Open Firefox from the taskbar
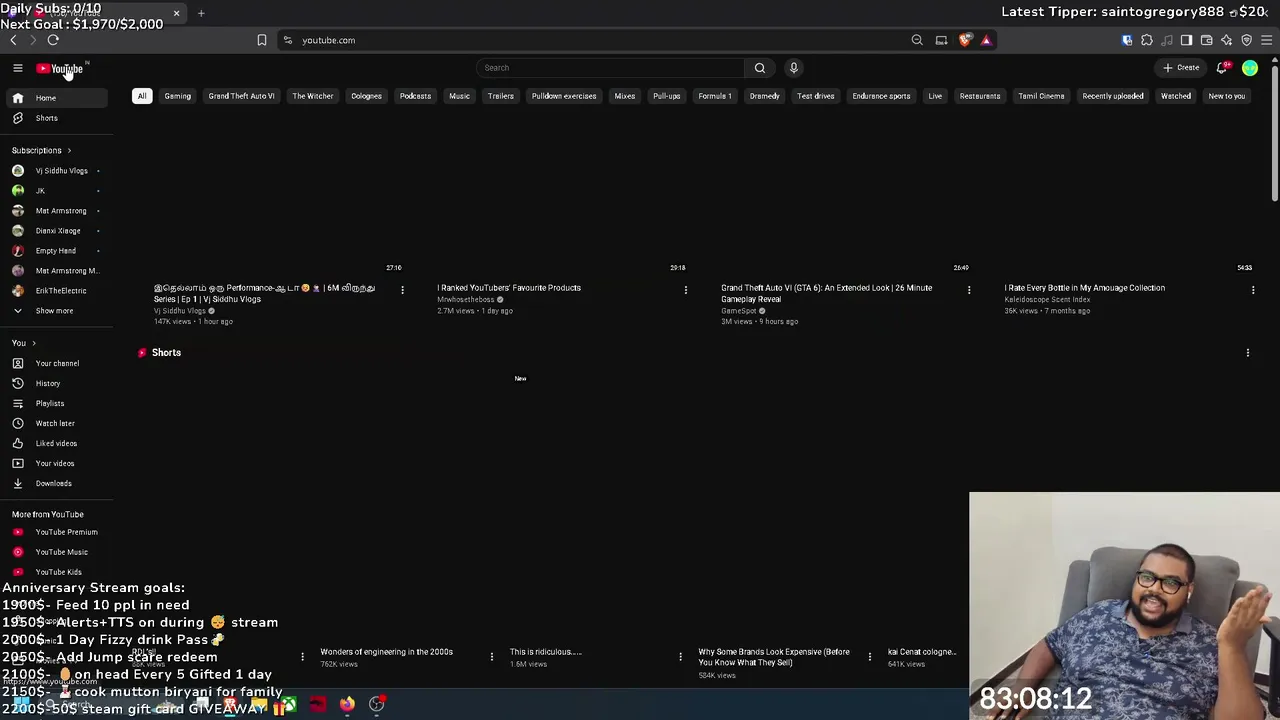 click(x=346, y=705)
